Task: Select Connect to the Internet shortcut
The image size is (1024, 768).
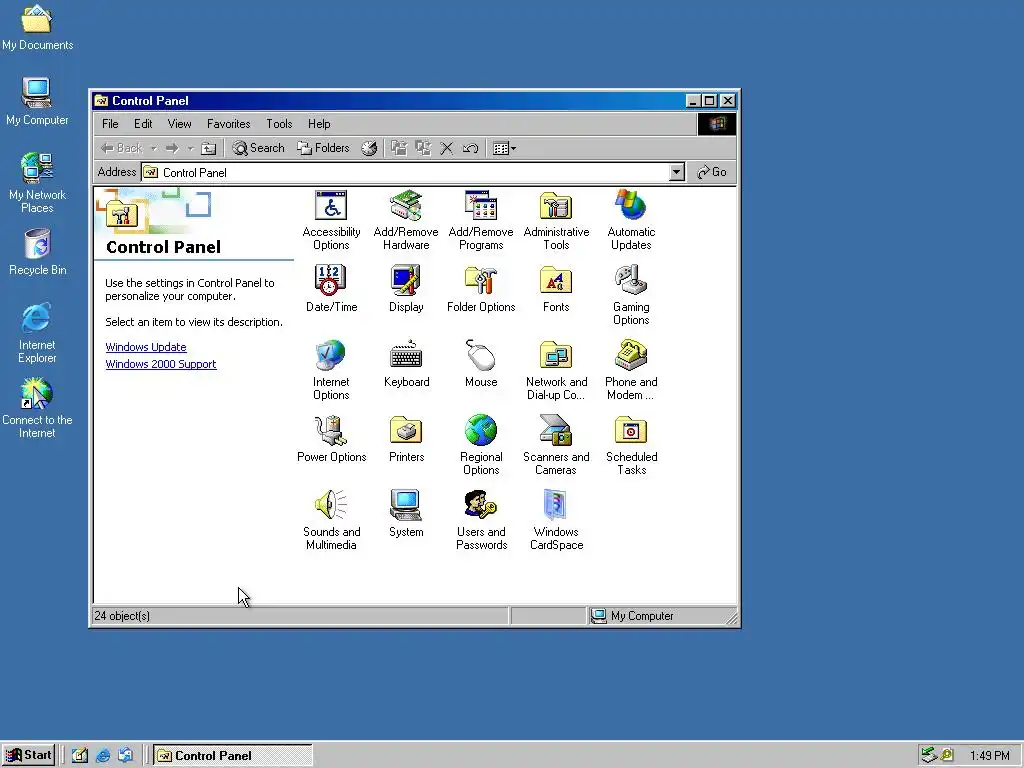Action: 37,408
